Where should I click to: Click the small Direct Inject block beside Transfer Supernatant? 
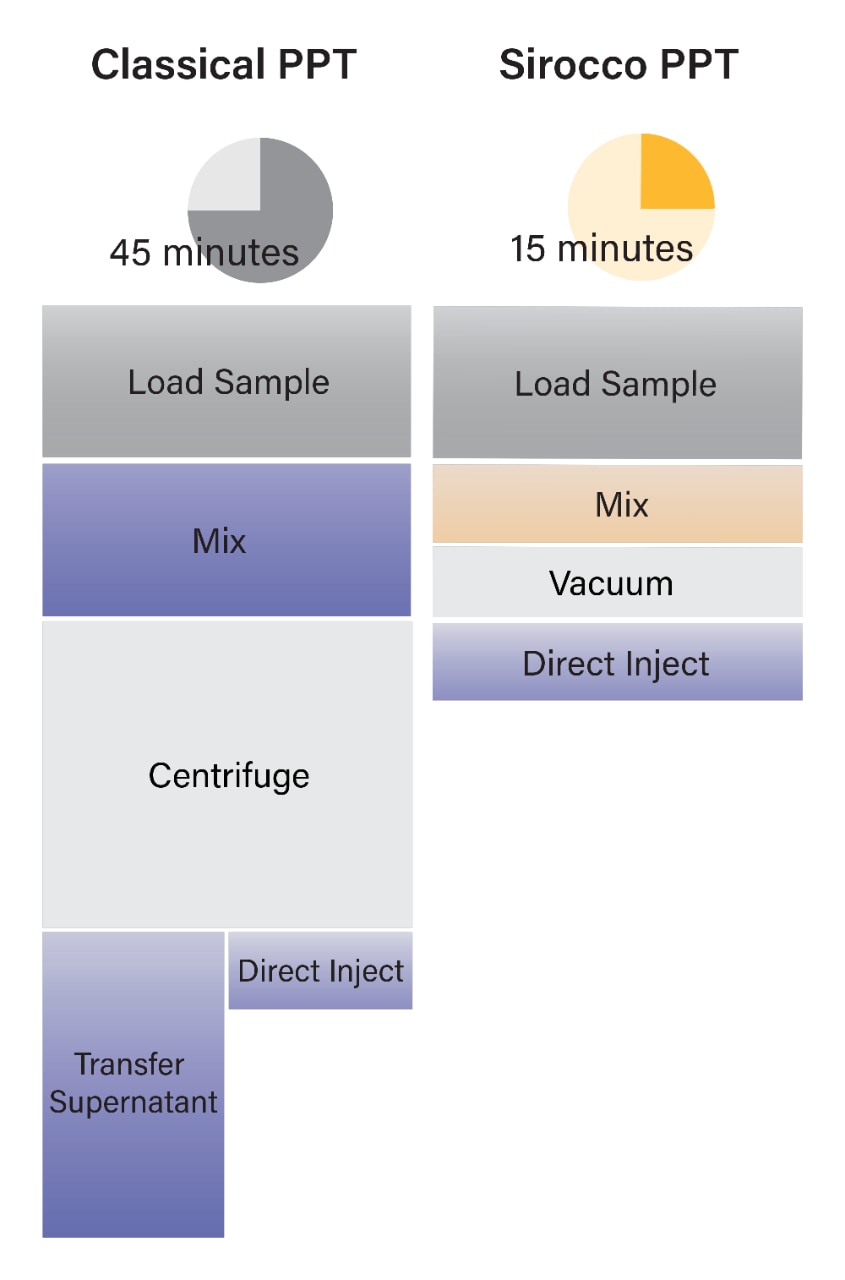point(320,970)
